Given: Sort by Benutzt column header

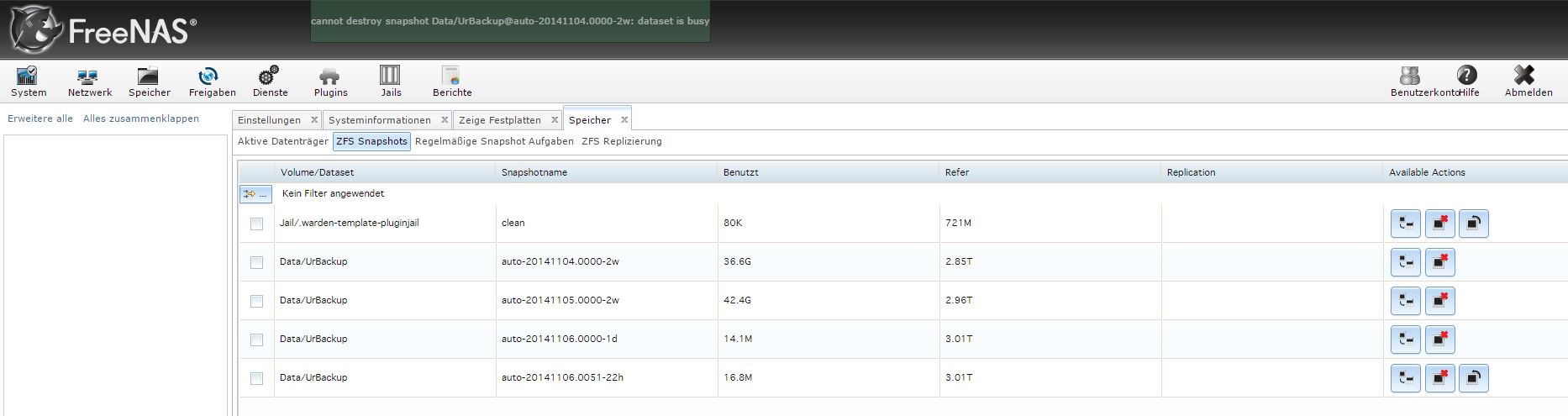Looking at the screenshot, I should point(829,172).
